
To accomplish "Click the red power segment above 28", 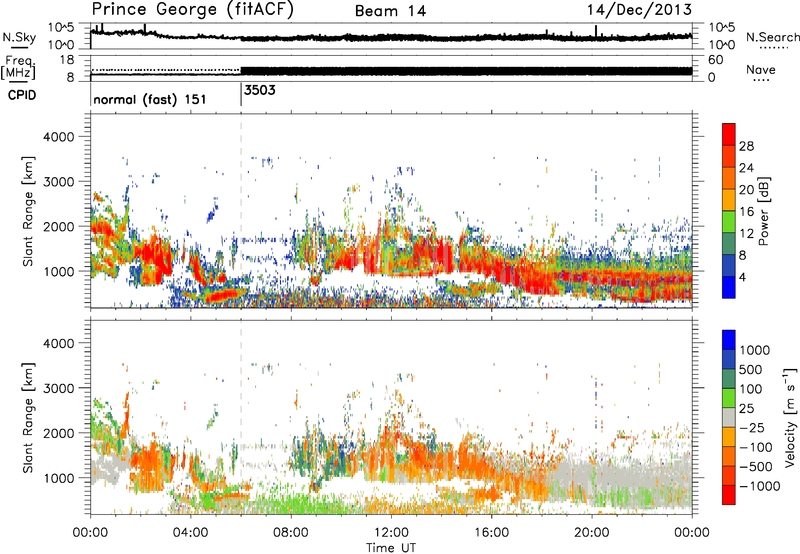I will [729, 134].
